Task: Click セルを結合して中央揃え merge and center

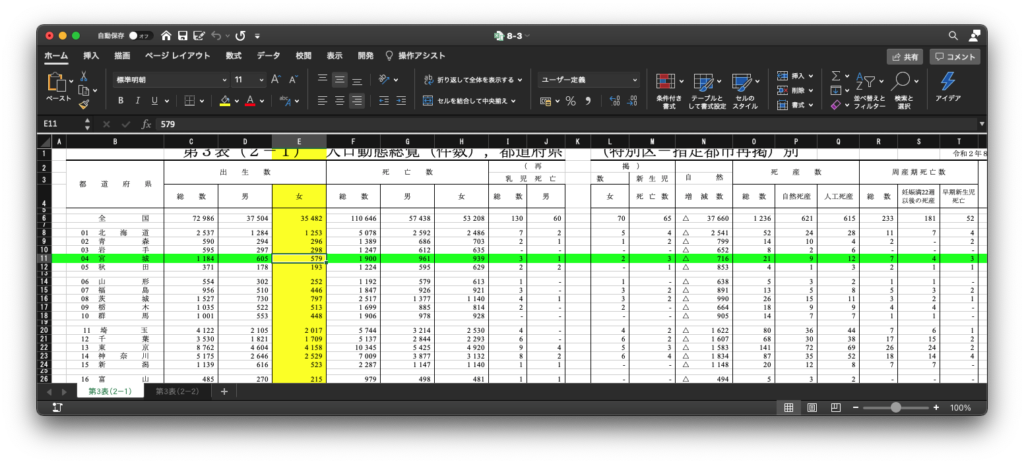Action: tap(469, 101)
